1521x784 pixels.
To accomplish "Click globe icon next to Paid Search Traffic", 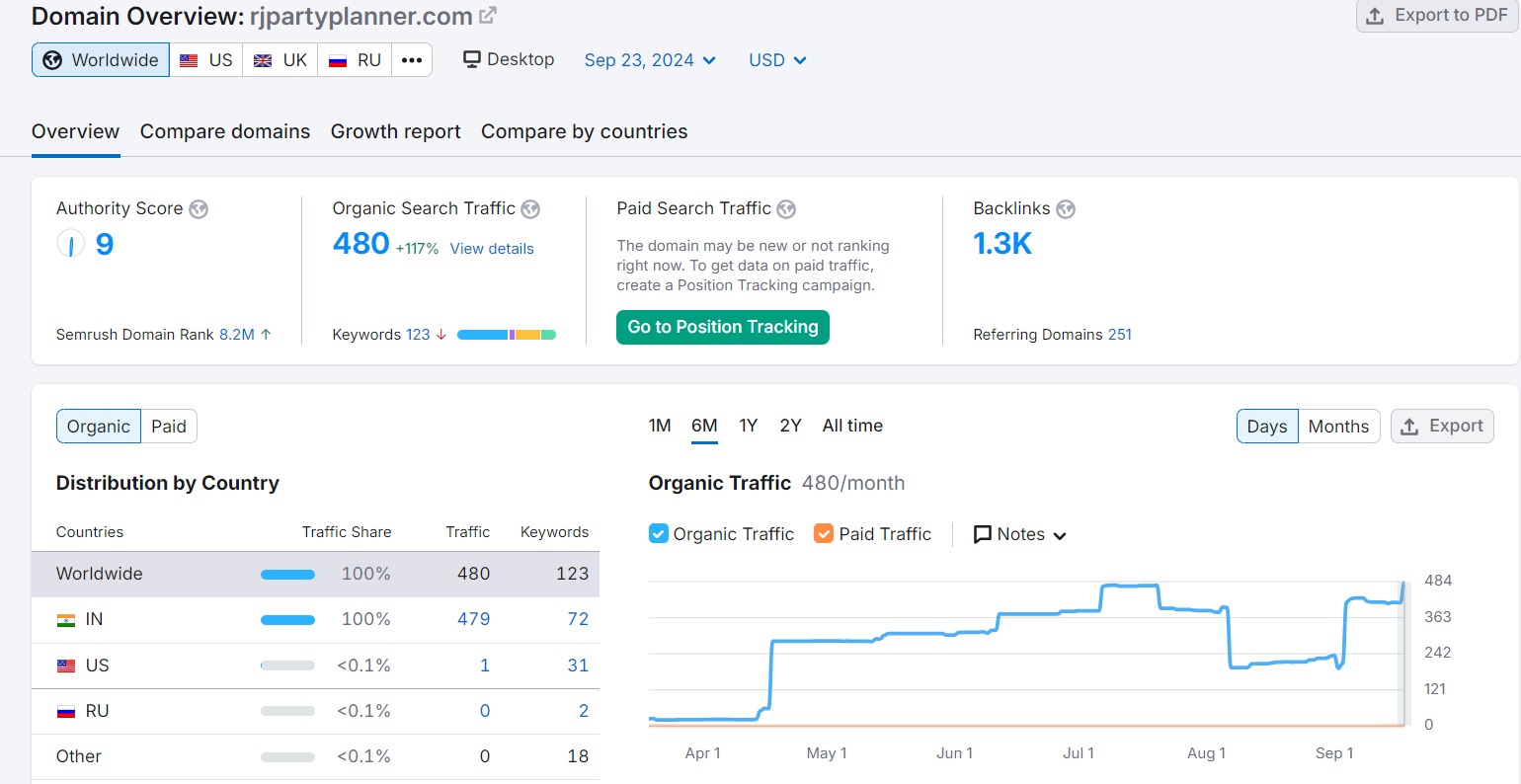I will pyautogui.click(x=786, y=209).
